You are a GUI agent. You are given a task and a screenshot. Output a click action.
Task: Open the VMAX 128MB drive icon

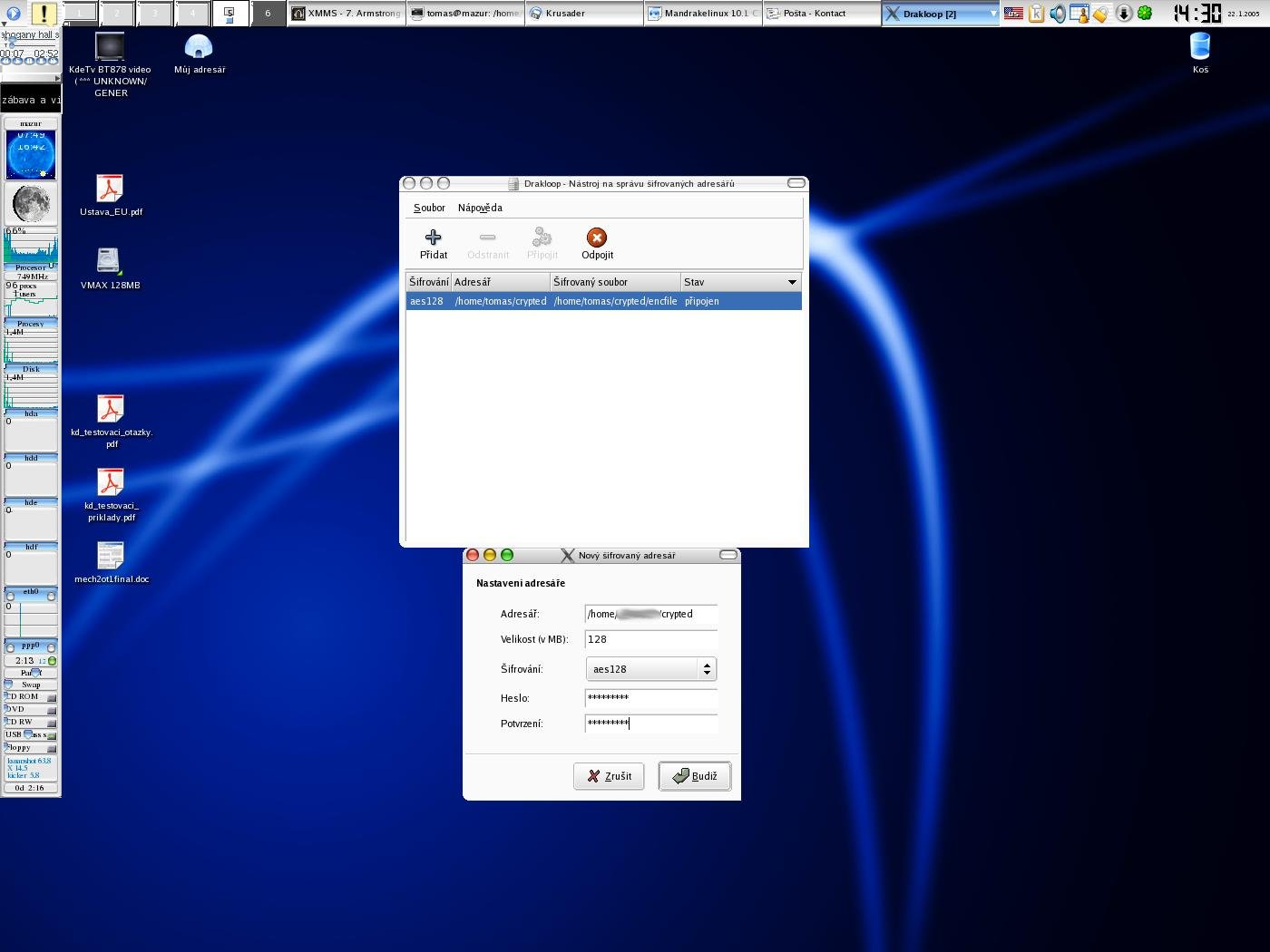point(109,261)
